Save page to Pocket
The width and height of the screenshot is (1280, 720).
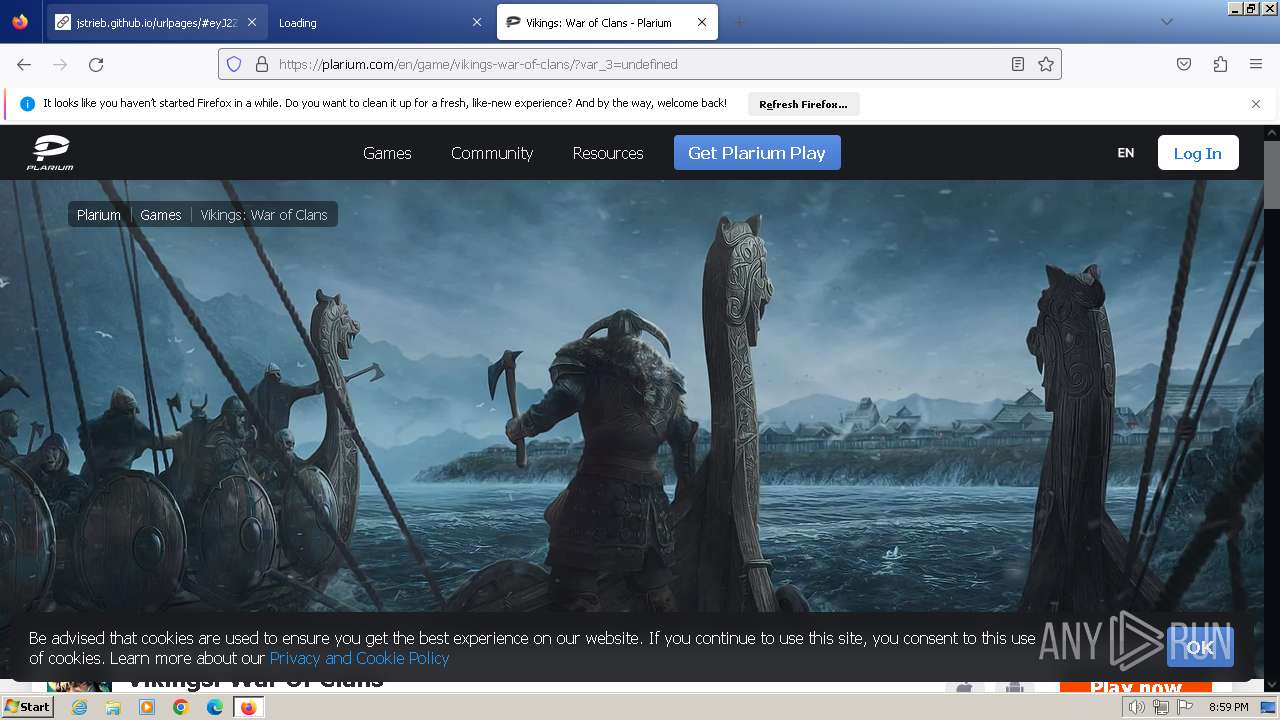pyautogui.click(x=1184, y=64)
